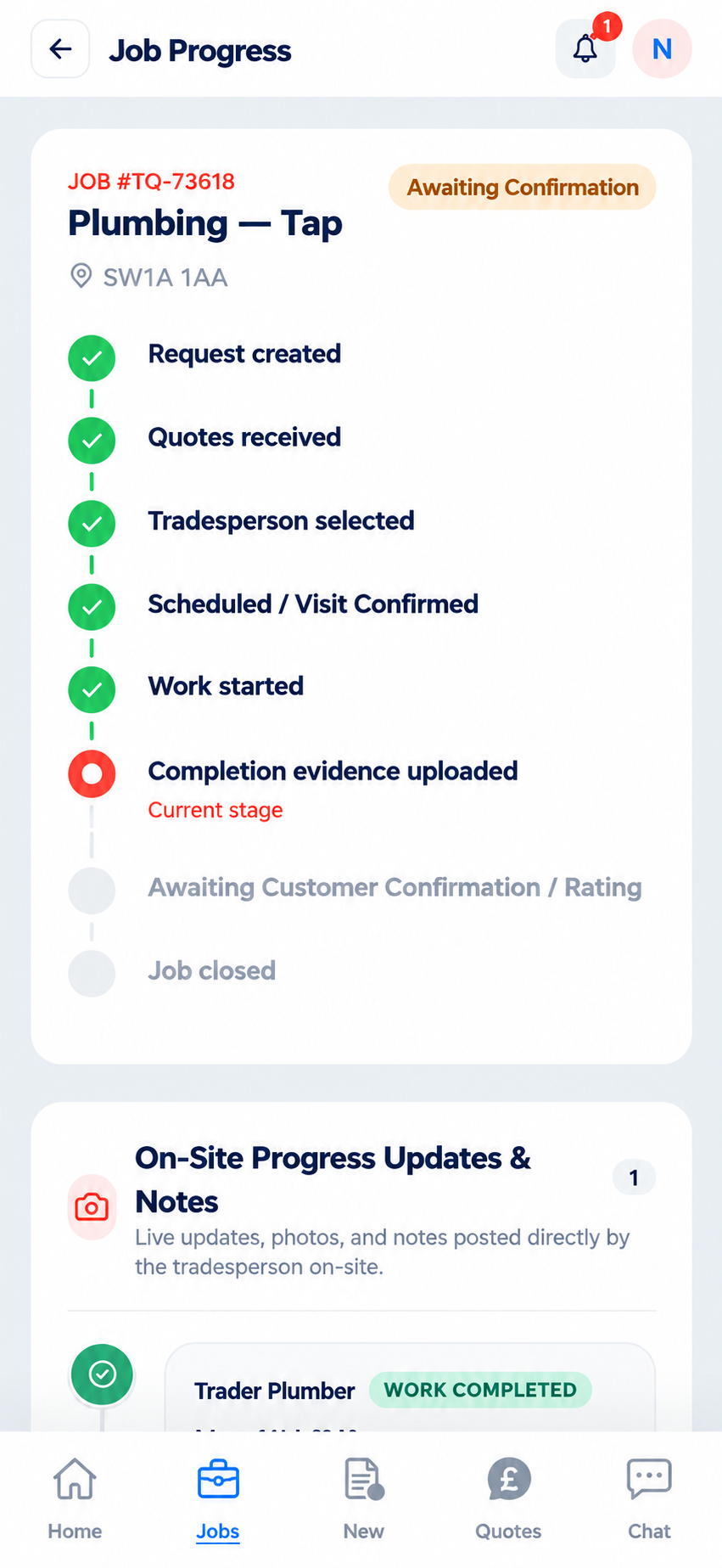Click the Quotes pound-sign icon

509,1480
